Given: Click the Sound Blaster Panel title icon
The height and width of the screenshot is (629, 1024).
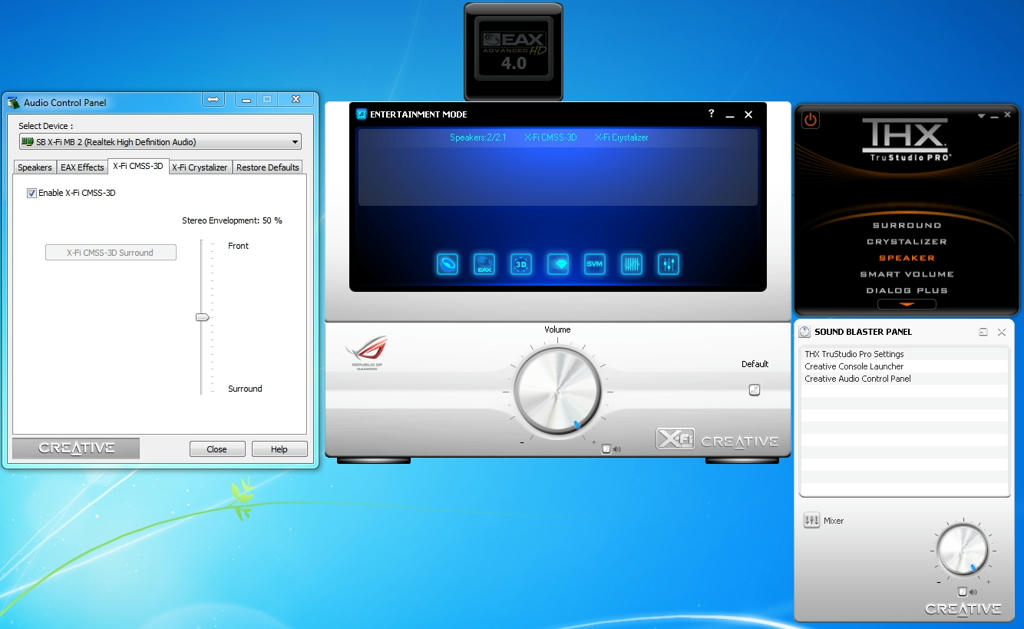Looking at the screenshot, I should click(x=805, y=332).
